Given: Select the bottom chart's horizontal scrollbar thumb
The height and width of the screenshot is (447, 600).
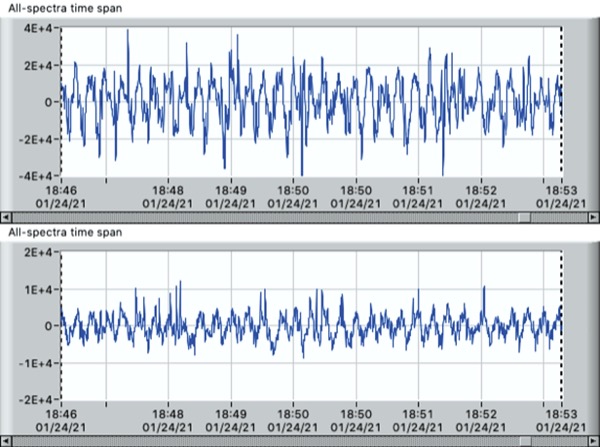Looking at the screenshot, I should click(x=523, y=440).
